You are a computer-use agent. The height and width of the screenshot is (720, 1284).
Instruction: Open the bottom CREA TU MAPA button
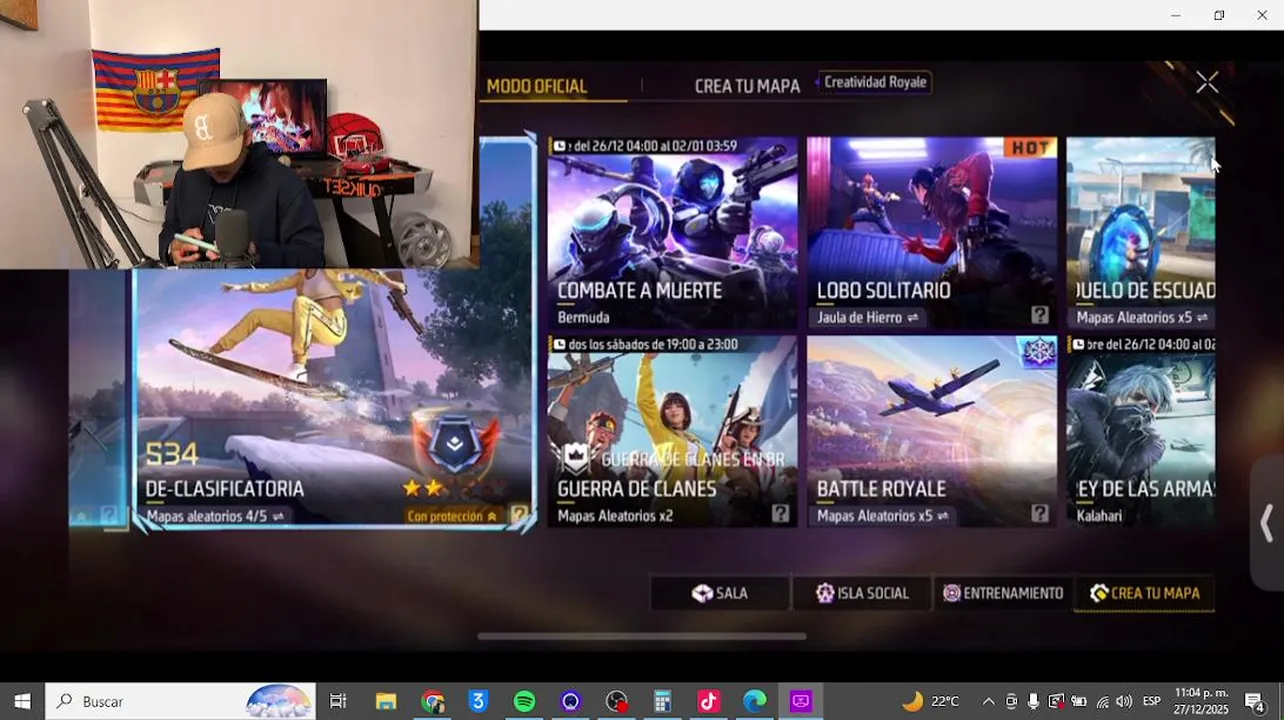[1145, 593]
